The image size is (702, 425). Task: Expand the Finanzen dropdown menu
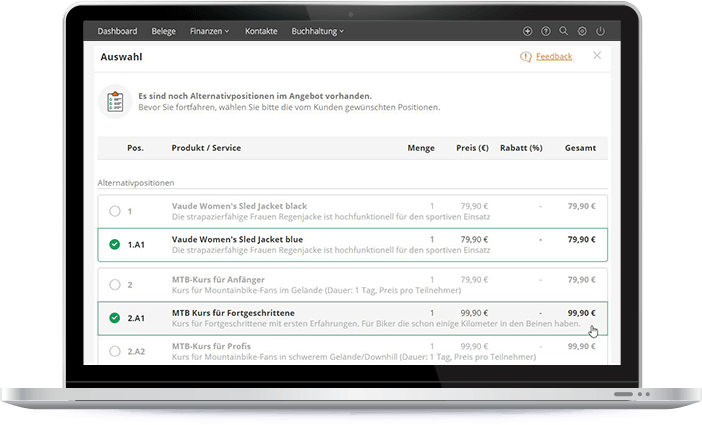pyautogui.click(x=209, y=31)
